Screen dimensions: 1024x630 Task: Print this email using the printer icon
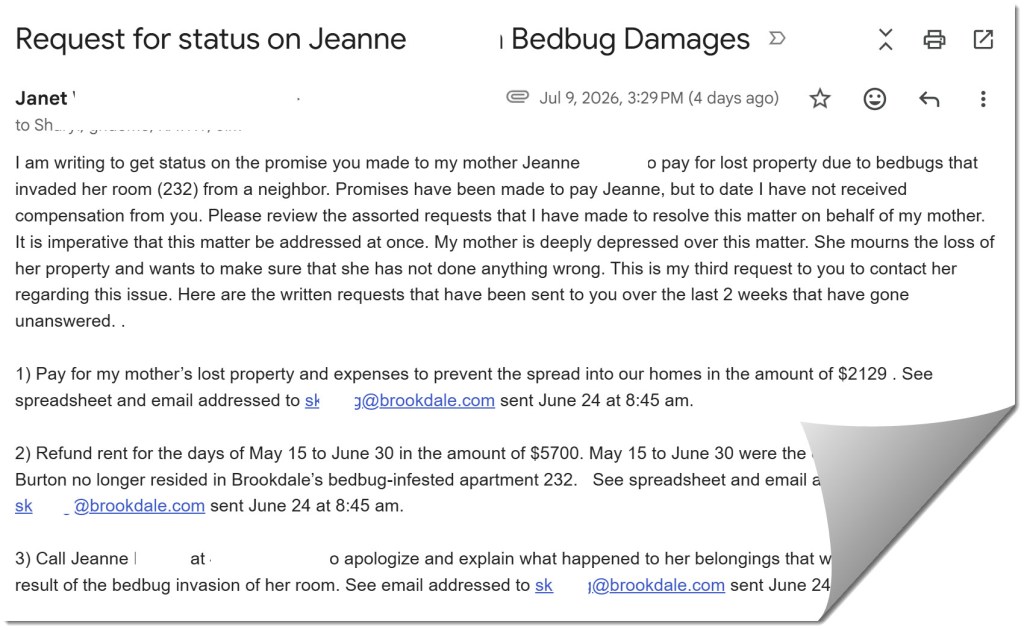[x=934, y=40]
